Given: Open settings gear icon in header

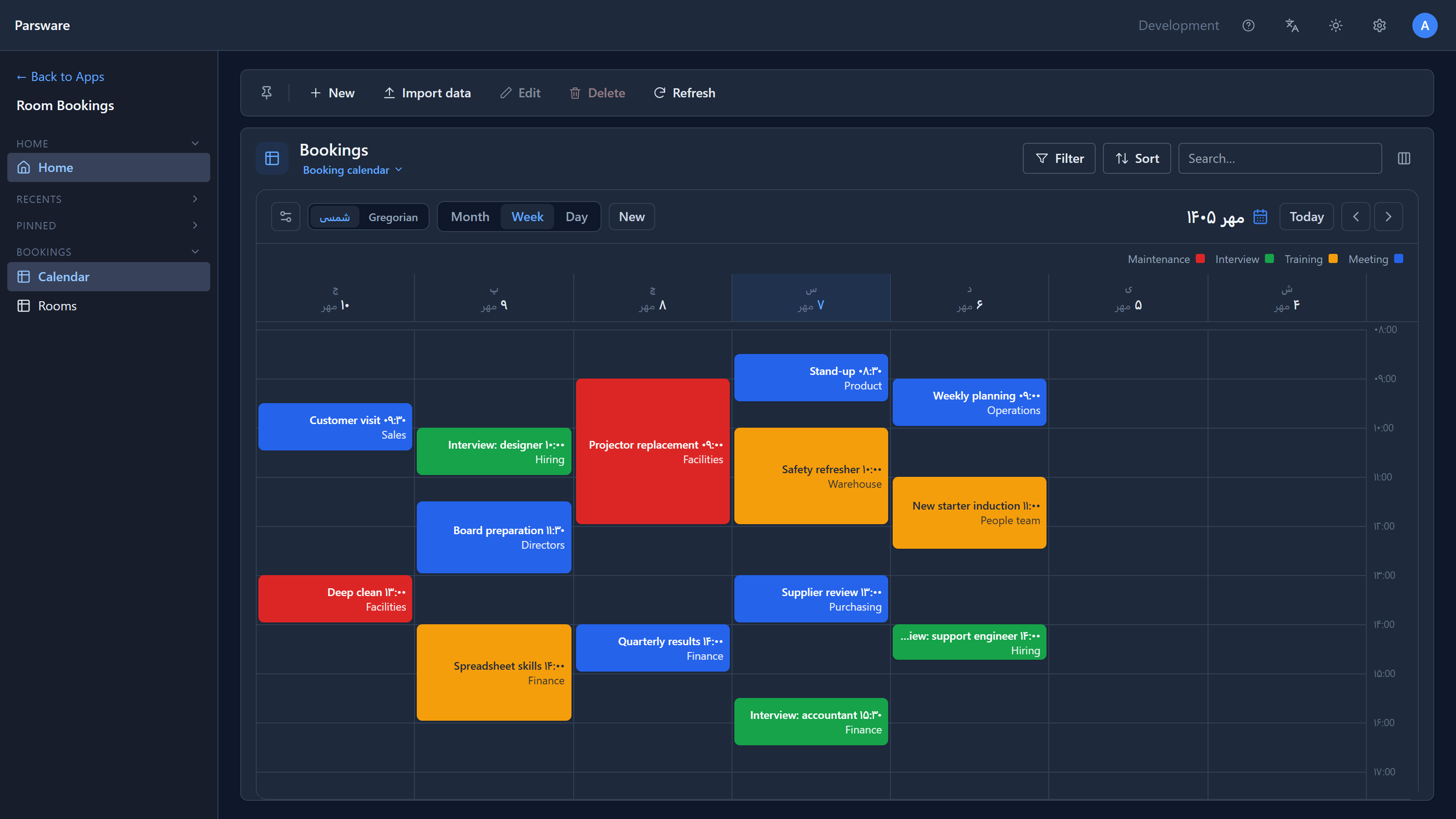Looking at the screenshot, I should click(x=1379, y=25).
